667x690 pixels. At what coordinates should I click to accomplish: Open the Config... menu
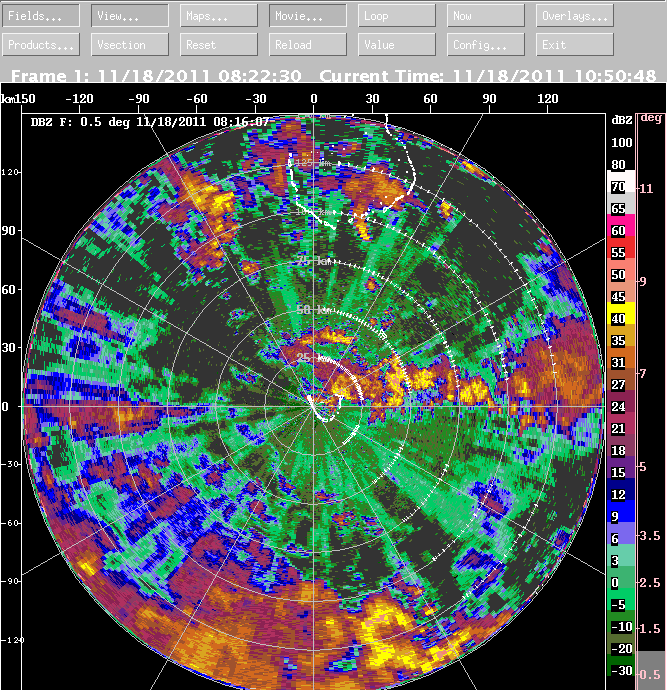(486, 45)
